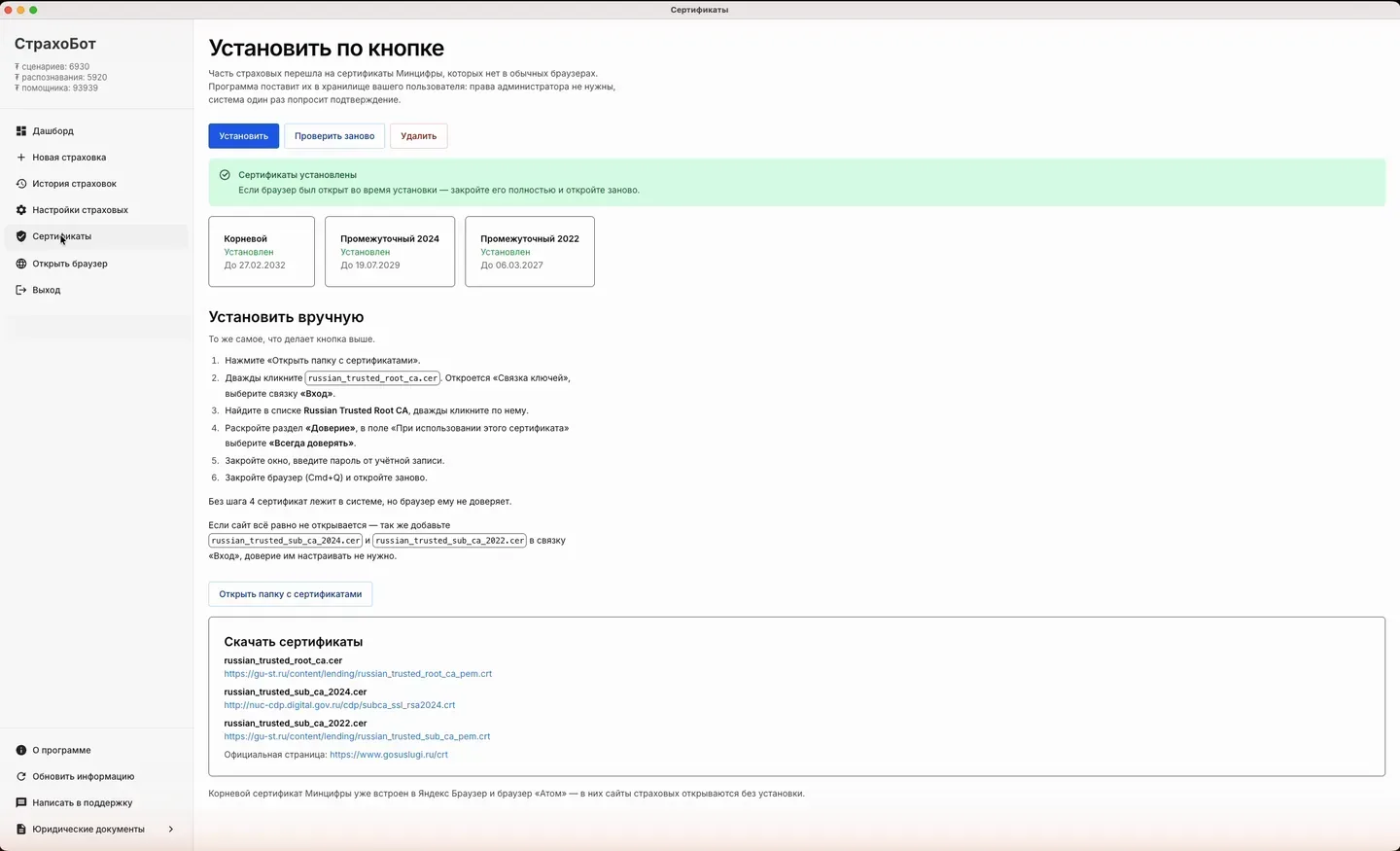The image size is (1400, 851).
Task: Click the СтрахоБот app title
Action: [x=54, y=44]
